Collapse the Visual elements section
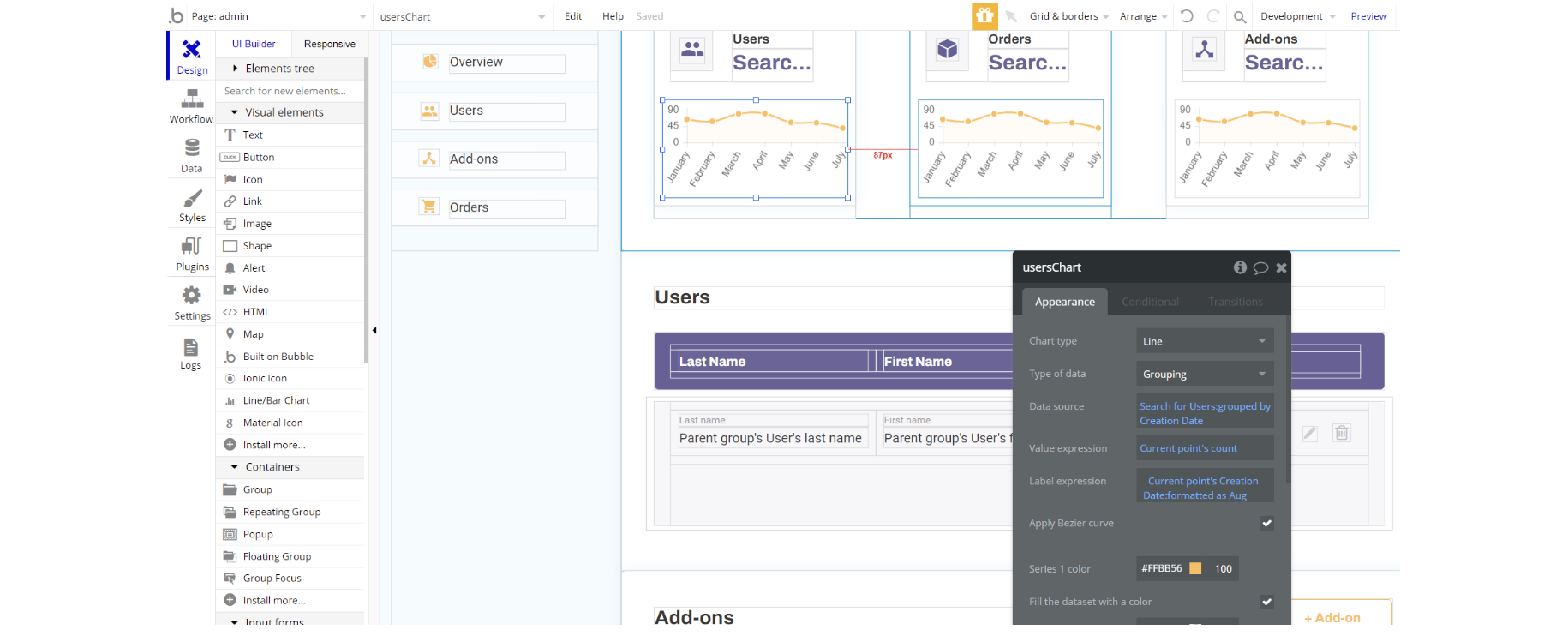 pyautogui.click(x=235, y=112)
